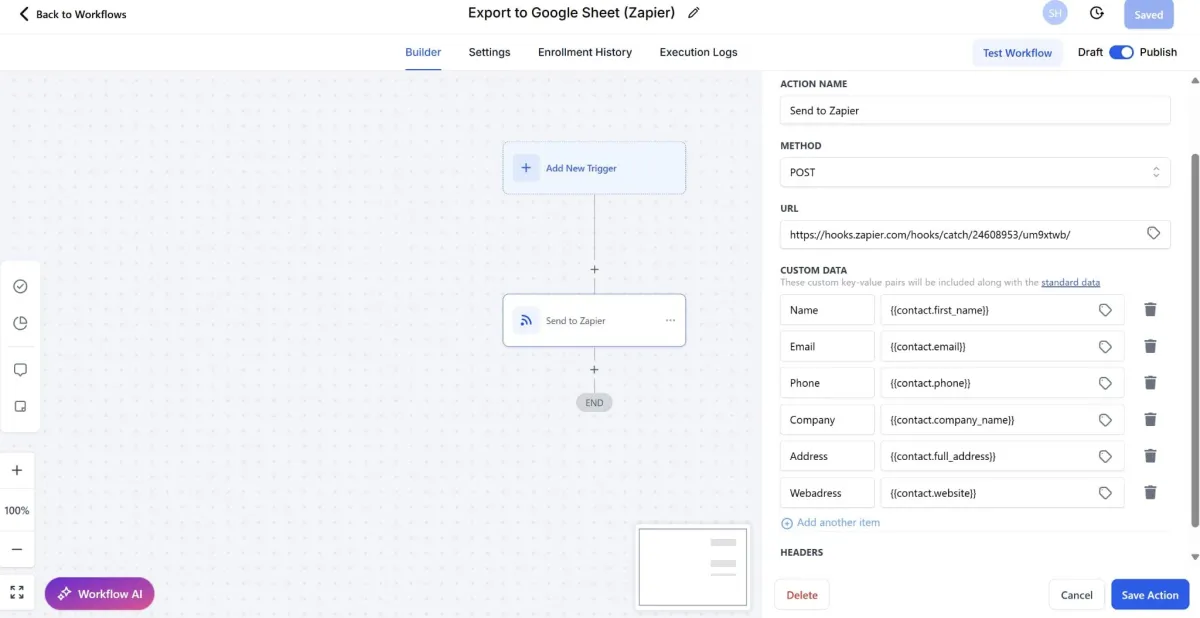
Task: Open the Execution Logs tab
Action: tap(698, 52)
